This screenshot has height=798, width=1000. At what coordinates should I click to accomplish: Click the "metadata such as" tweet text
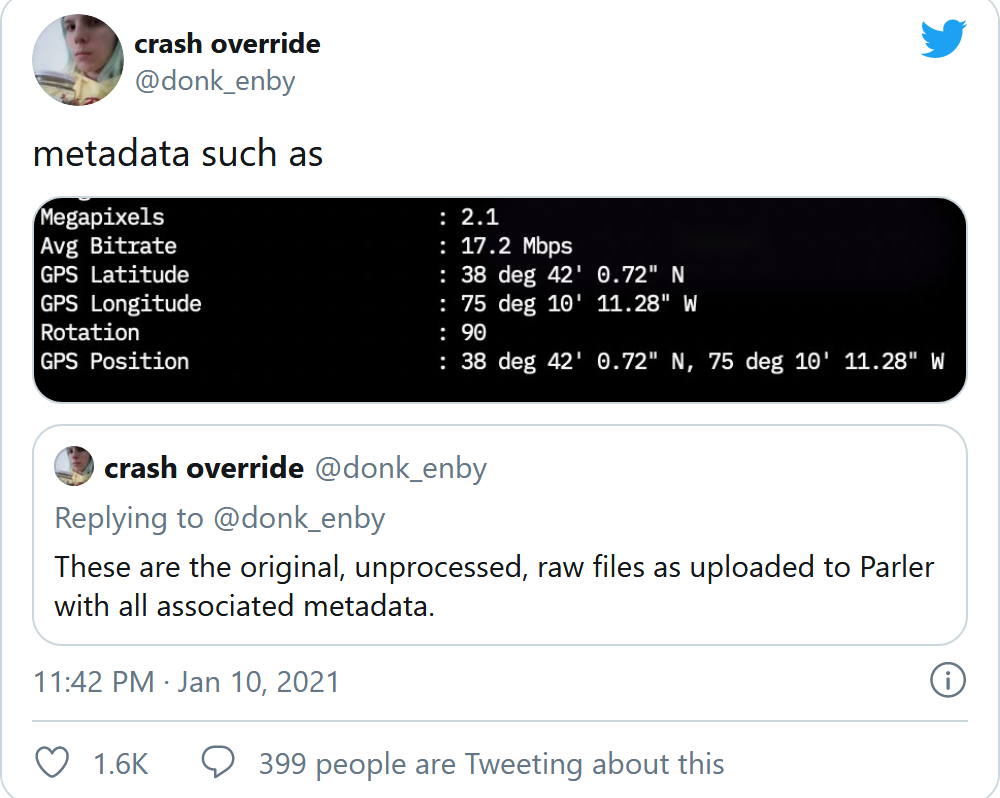coord(178,153)
